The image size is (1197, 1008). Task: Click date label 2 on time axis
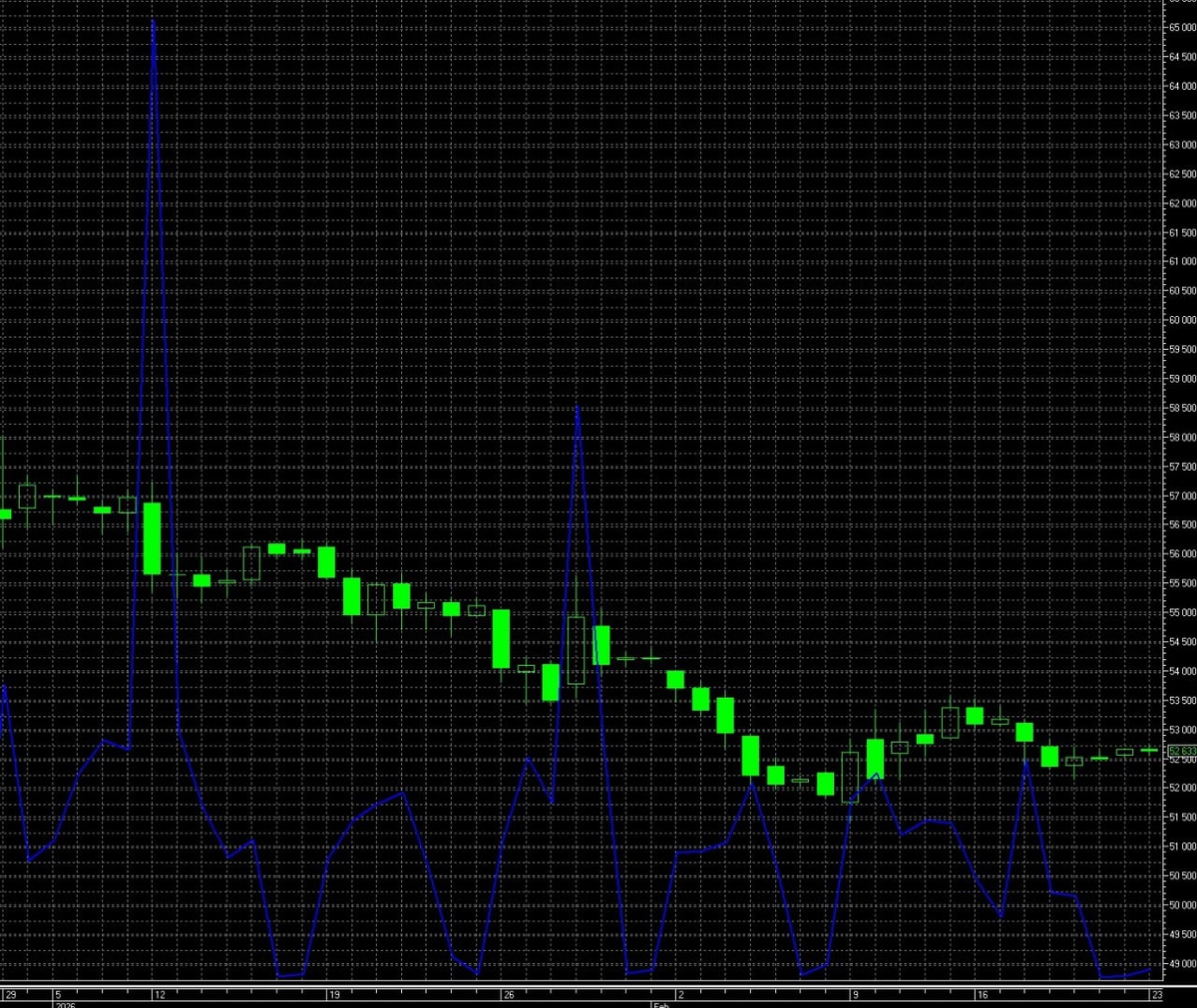click(x=680, y=995)
